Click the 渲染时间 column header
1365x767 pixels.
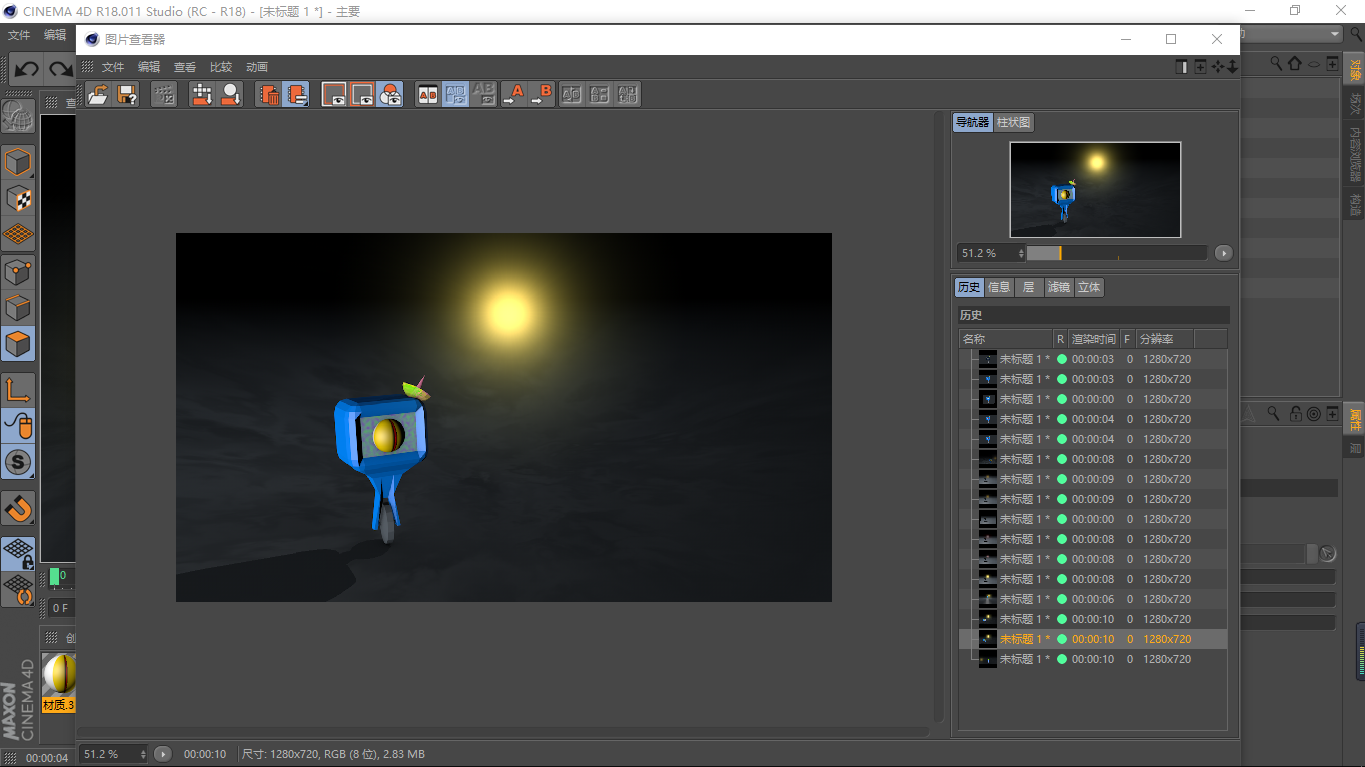coord(1093,339)
